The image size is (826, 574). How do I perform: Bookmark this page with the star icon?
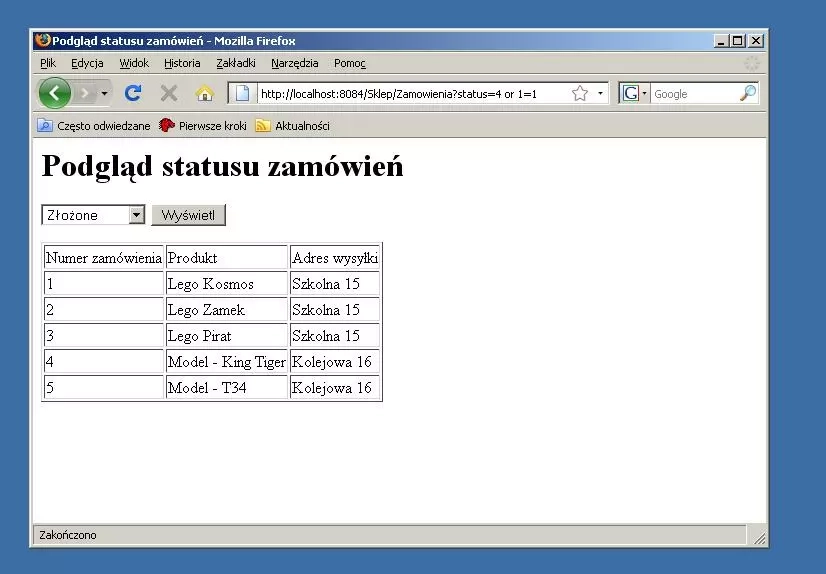click(580, 94)
